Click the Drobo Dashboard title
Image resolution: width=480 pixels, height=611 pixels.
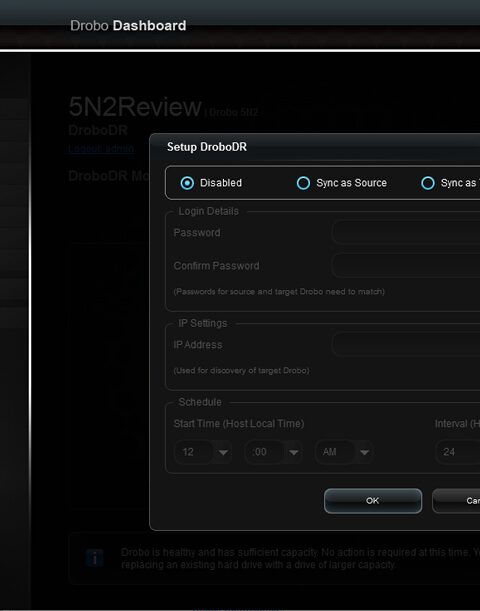[x=128, y=26]
